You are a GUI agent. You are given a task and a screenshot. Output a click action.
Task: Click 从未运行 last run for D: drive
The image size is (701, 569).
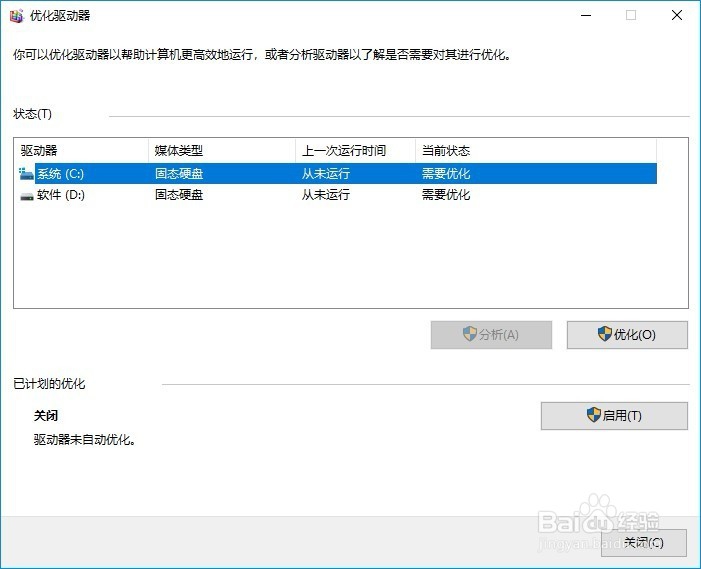(x=325, y=195)
